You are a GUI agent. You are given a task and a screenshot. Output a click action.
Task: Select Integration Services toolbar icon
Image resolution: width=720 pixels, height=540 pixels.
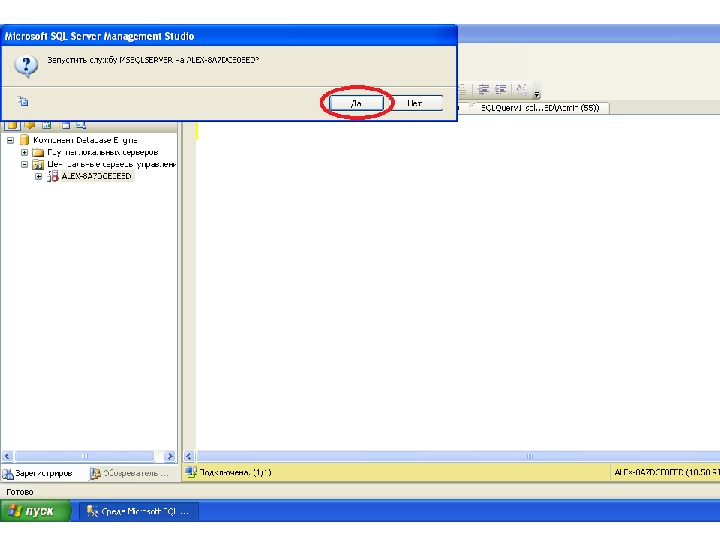click(81, 125)
